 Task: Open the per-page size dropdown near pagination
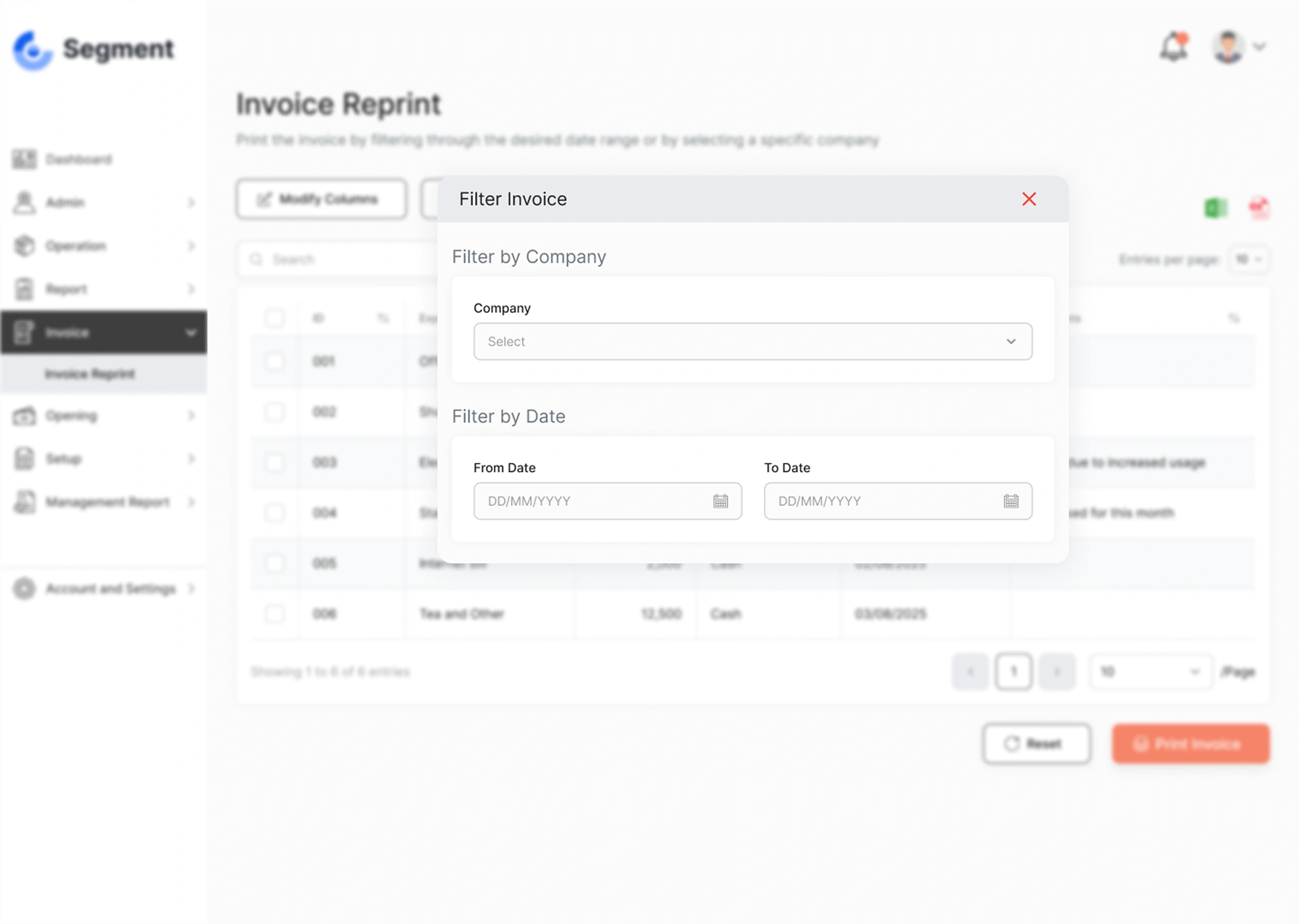[x=1150, y=672]
